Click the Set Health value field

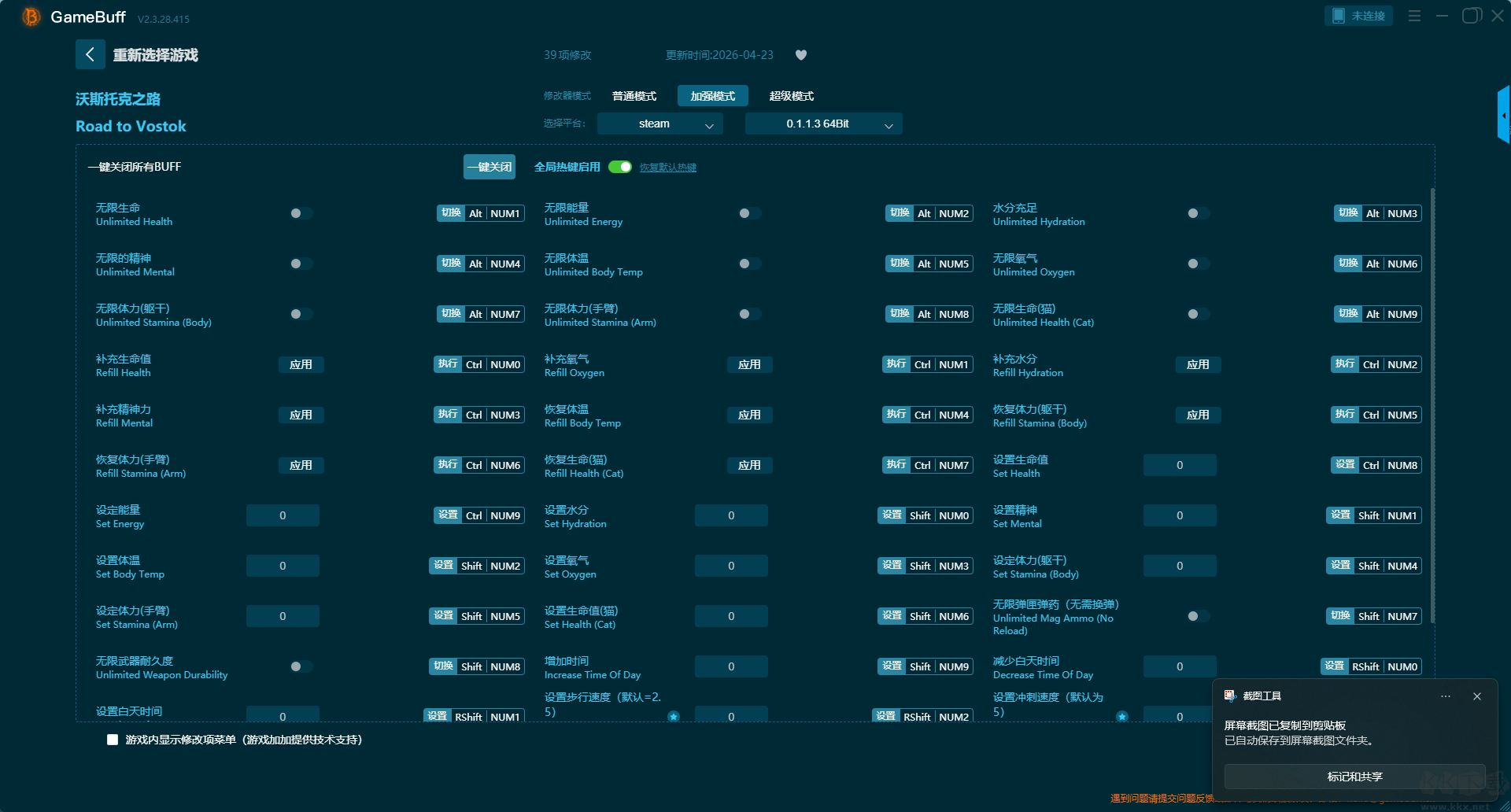tap(1180, 465)
